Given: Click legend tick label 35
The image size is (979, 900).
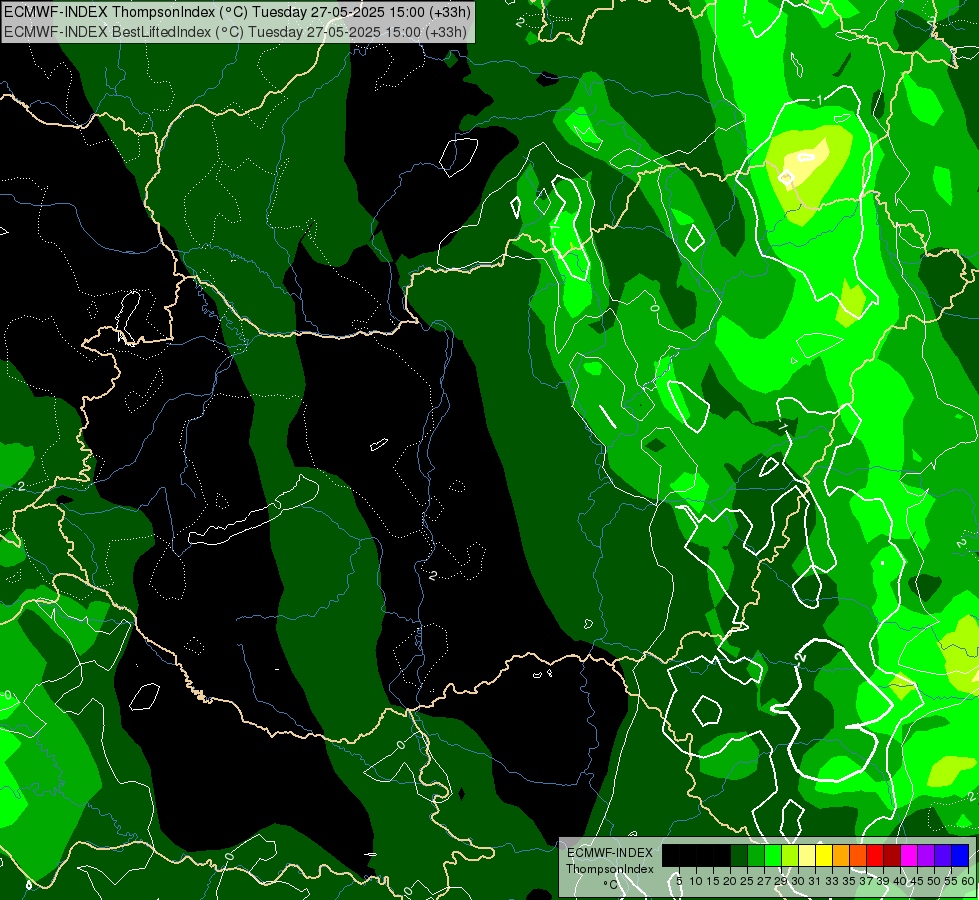Looking at the screenshot, I should tap(849, 881).
